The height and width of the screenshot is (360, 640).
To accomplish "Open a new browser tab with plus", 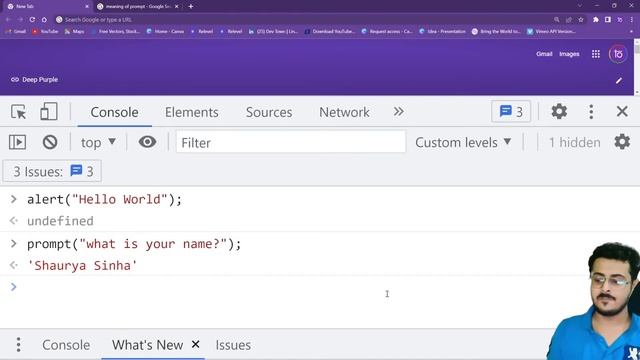I will [x=191, y=7].
